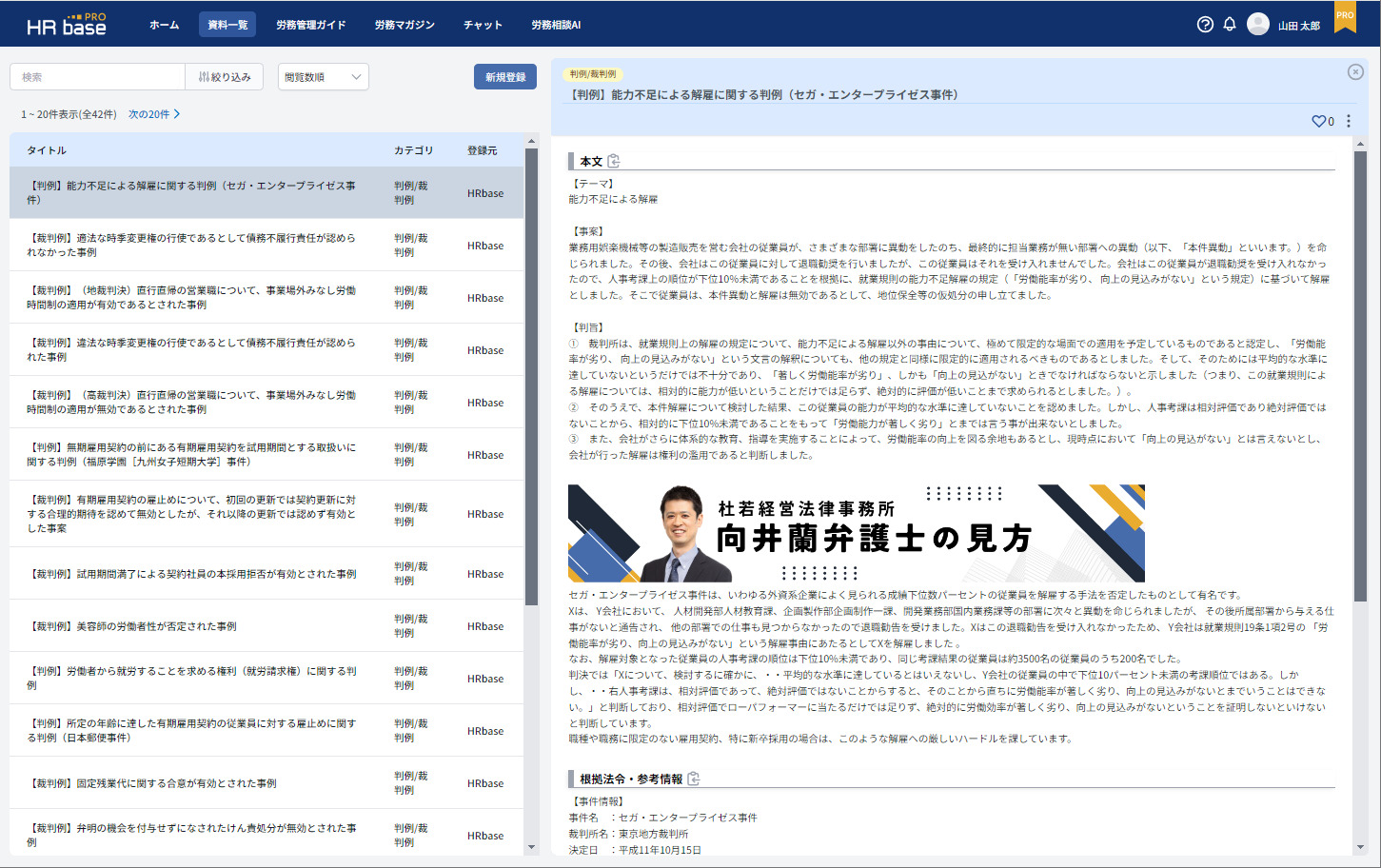Switch to the 労務相談AI tab
Screen dimensions: 1381x868
[556, 25]
